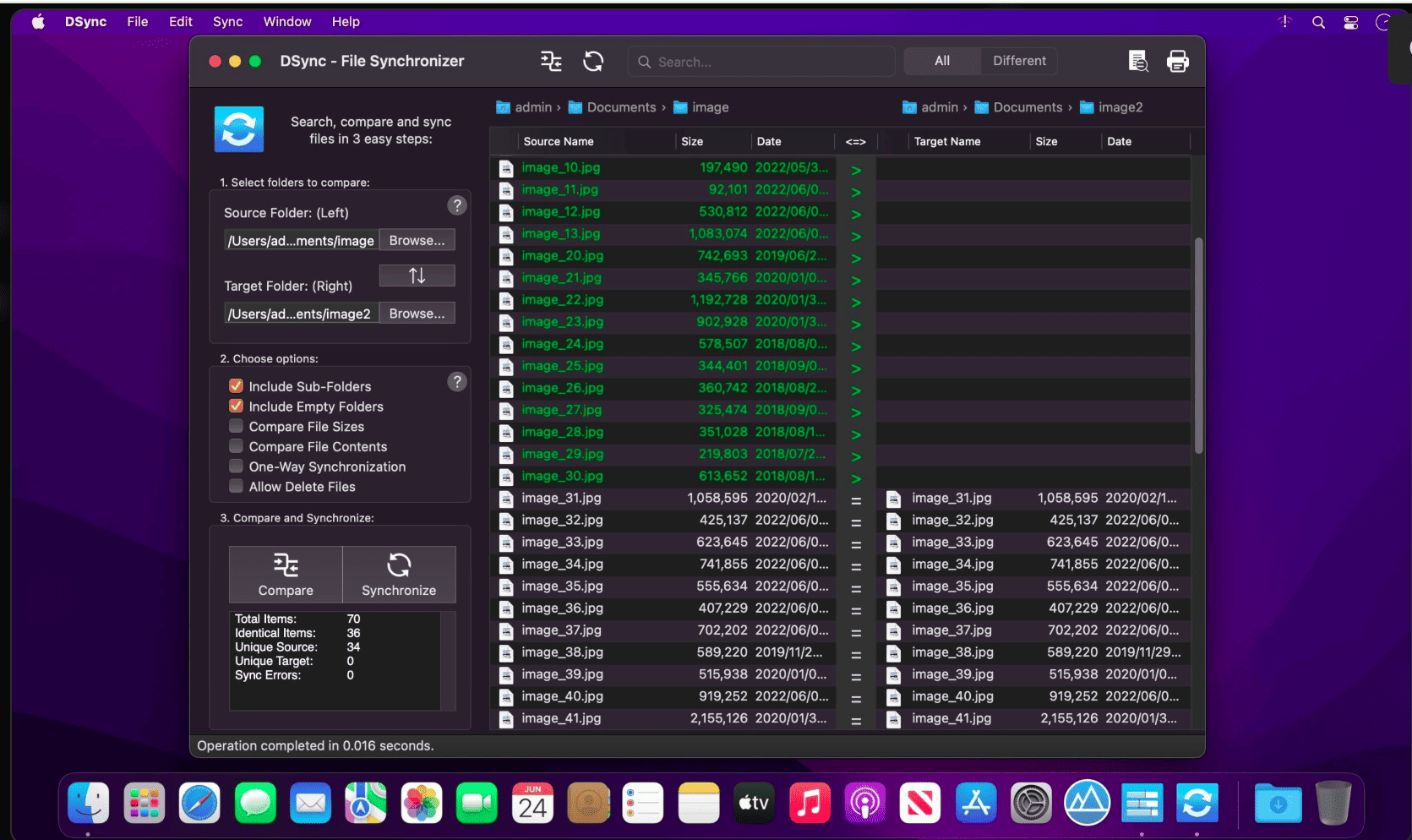Click the equals sign for image_31.jpg row
This screenshot has height=840, width=1412.
pos(856,500)
